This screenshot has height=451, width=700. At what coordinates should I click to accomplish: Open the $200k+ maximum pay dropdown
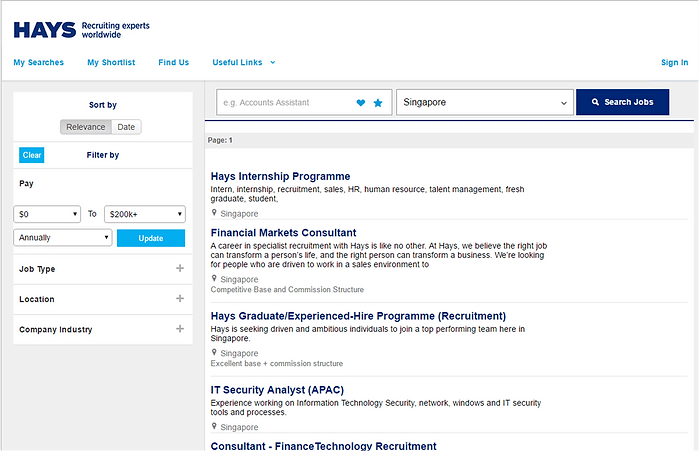[145, 214]
